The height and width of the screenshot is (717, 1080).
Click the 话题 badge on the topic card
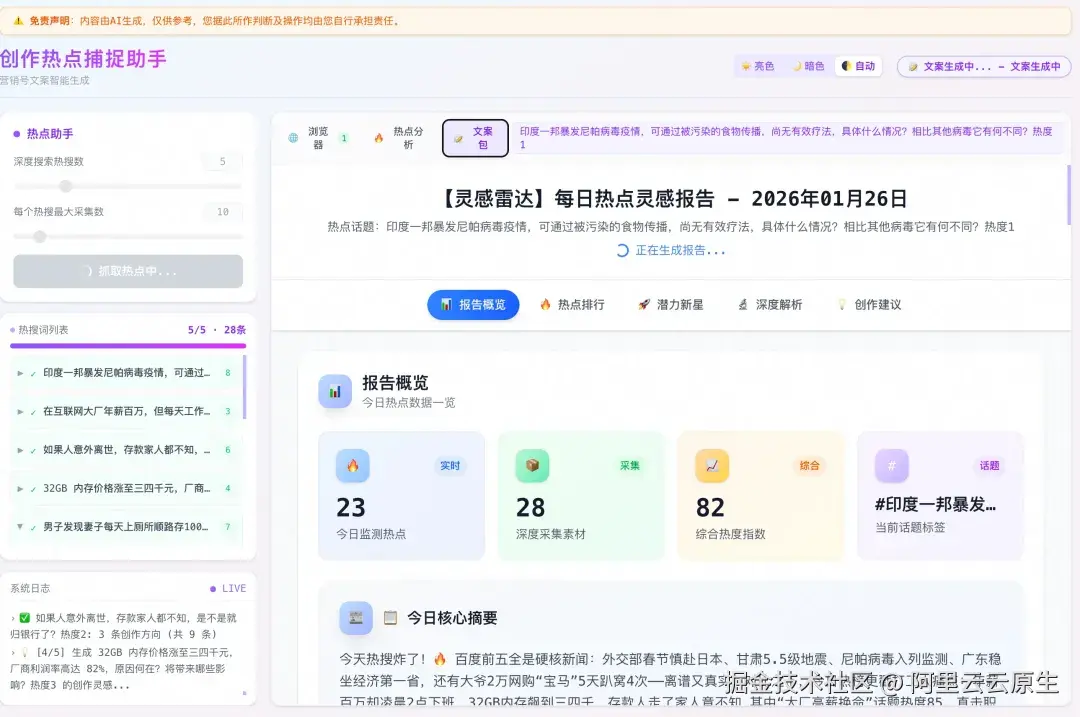click(989, 466)
